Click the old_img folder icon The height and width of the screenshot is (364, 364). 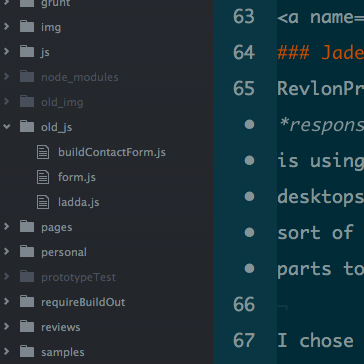coord(27,102)
